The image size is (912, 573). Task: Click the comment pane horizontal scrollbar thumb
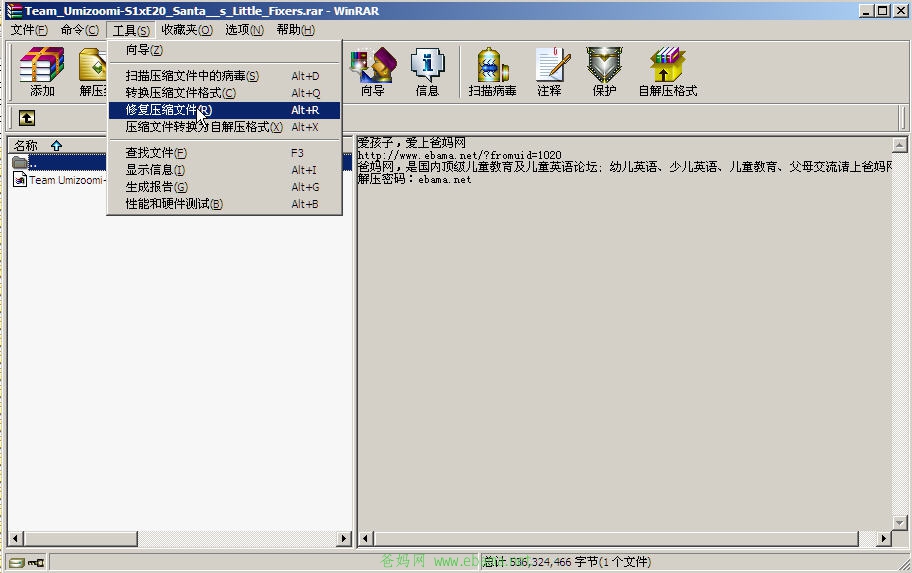(617, 539)
